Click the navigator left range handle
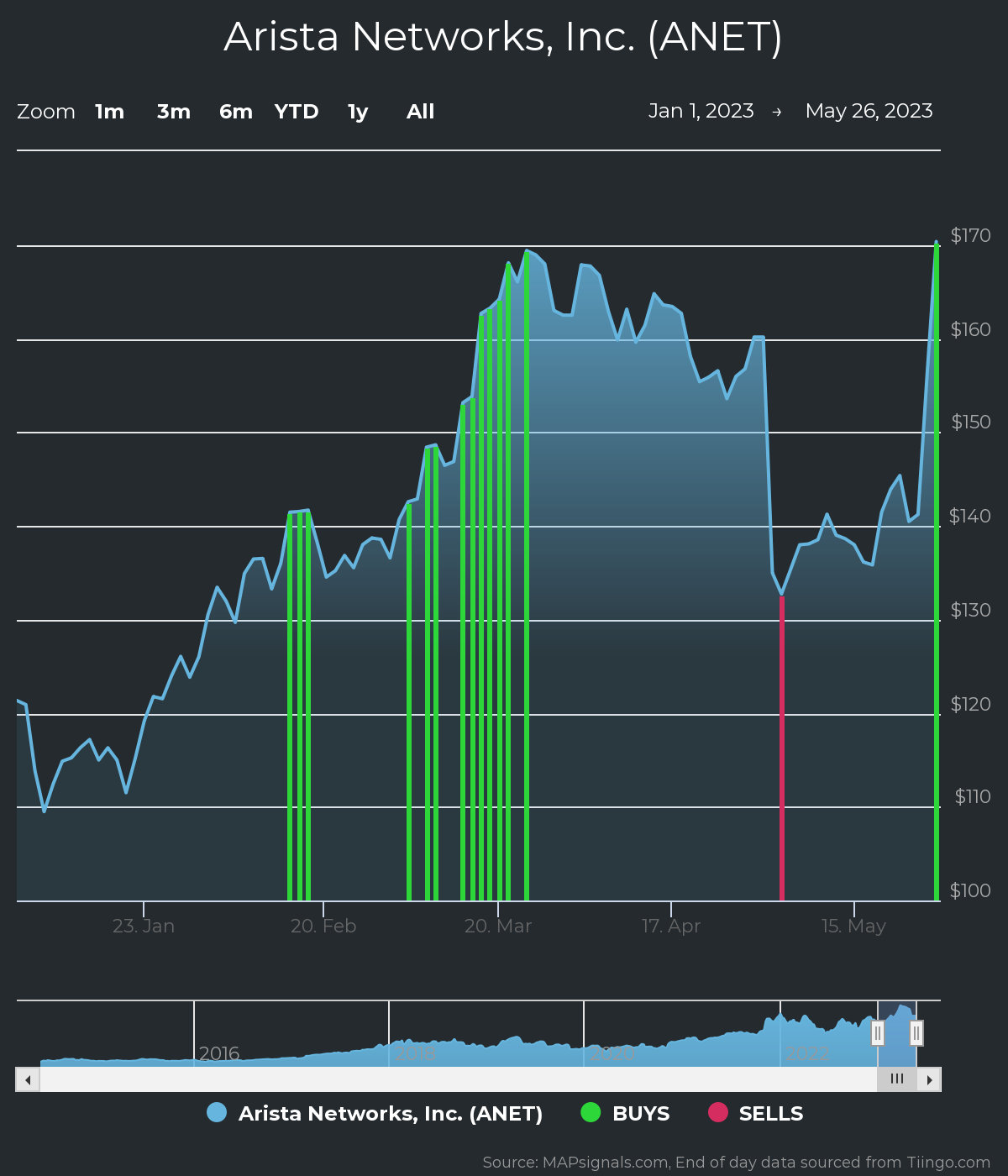1008x1176 pixels. pos(878,1033)
